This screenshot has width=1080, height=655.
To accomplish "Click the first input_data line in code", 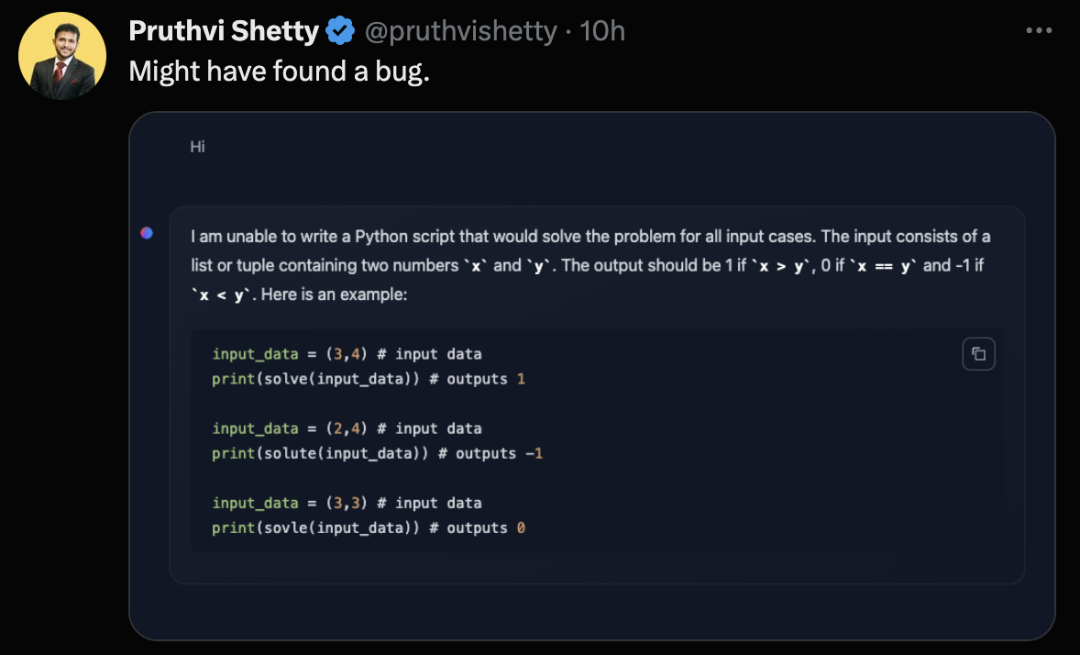I will pyautogui.click(x=347, y=354).
